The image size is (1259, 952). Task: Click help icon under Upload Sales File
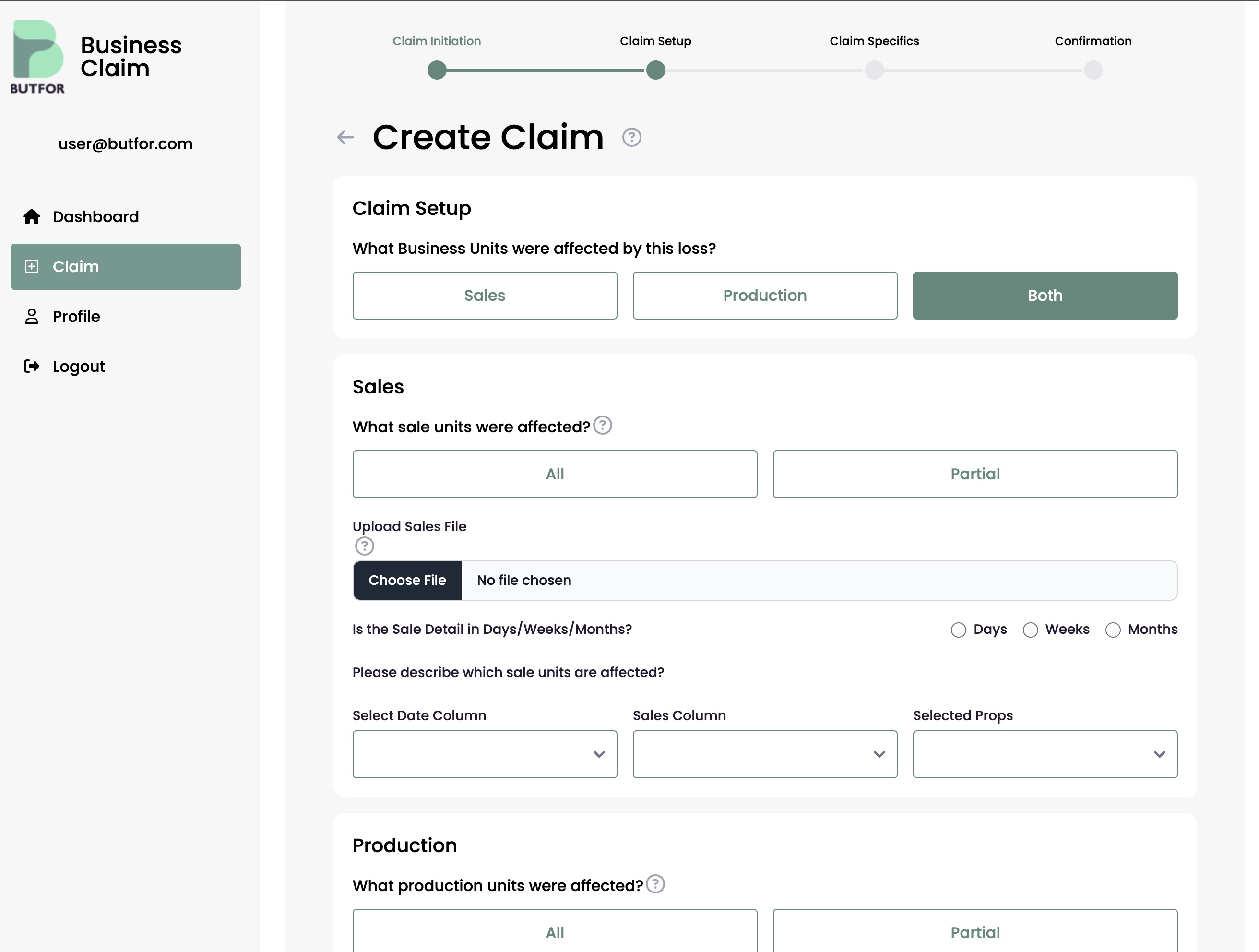tap(364, 546)
